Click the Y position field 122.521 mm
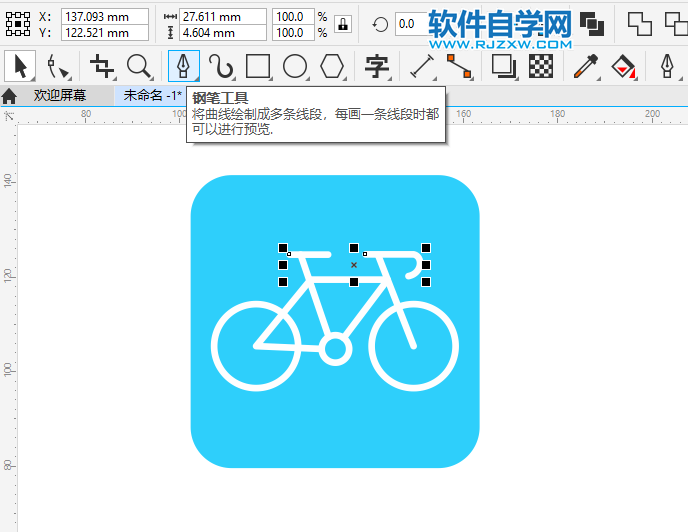Screen dimensions: 688x532 point(105,33)
